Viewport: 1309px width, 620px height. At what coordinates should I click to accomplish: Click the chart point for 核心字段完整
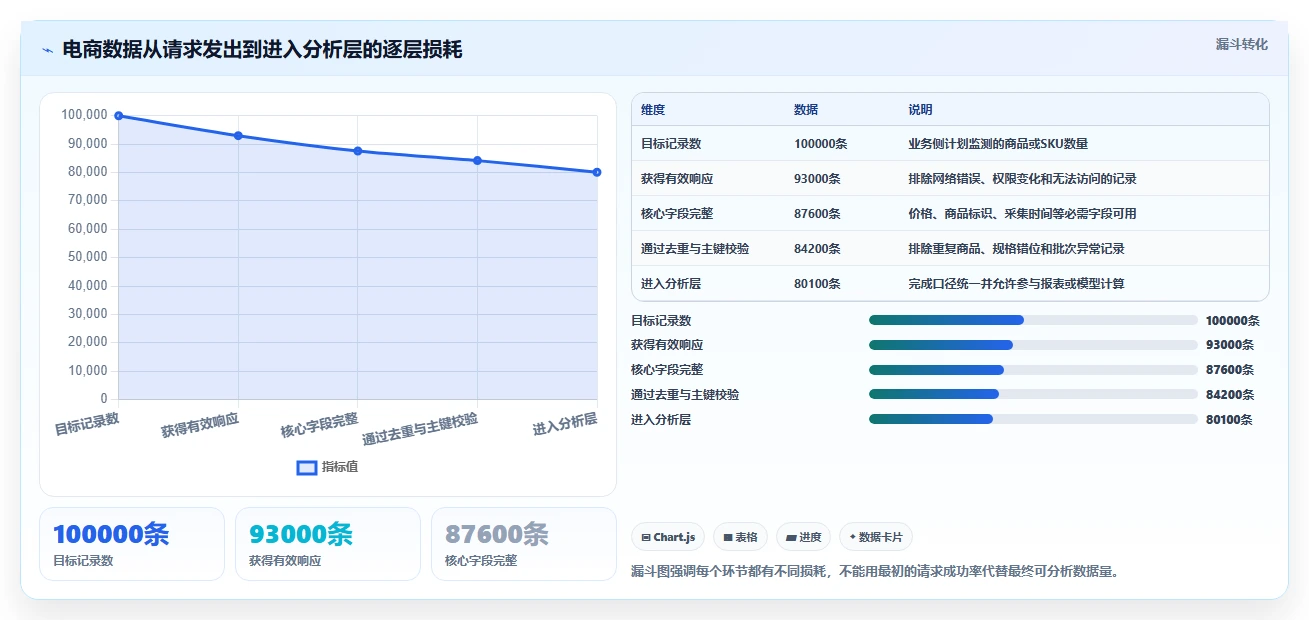point(358,151)
